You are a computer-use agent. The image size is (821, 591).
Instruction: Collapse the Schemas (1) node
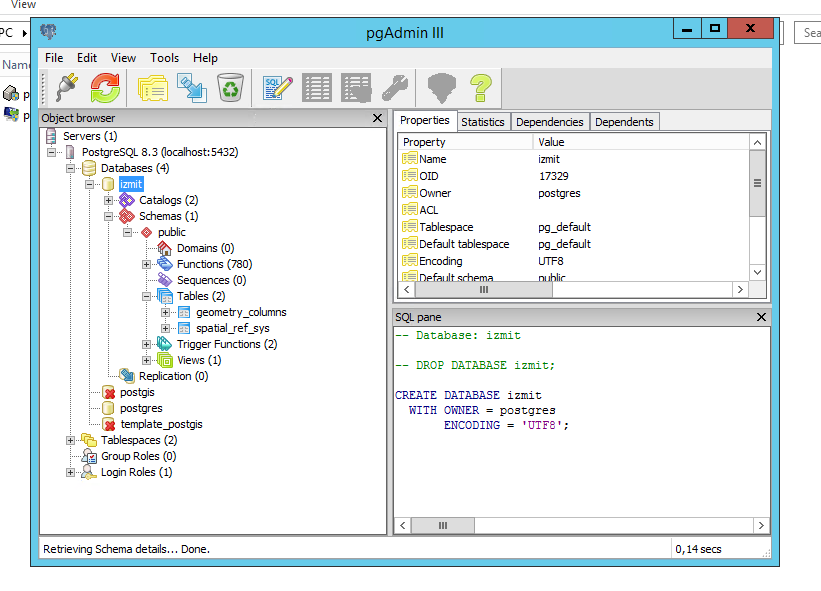point(108,216)
